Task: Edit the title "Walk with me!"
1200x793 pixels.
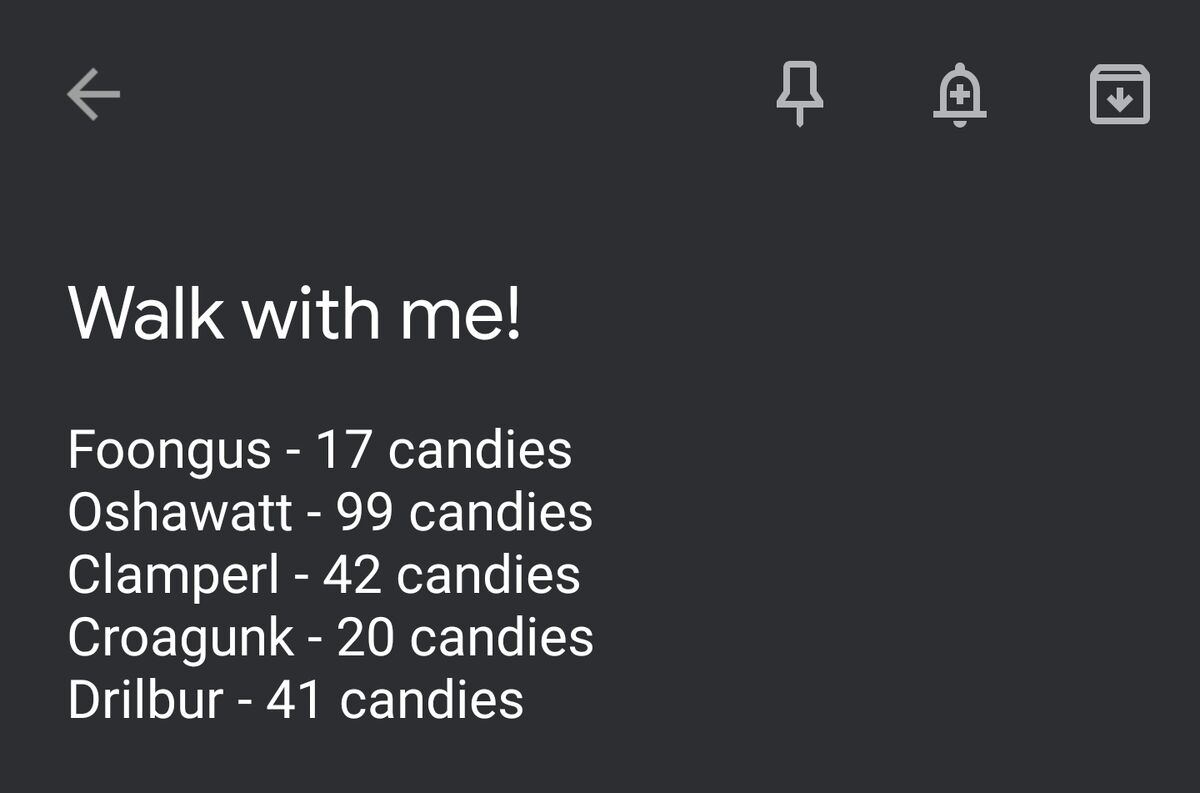Action: (x=295, y=314)
